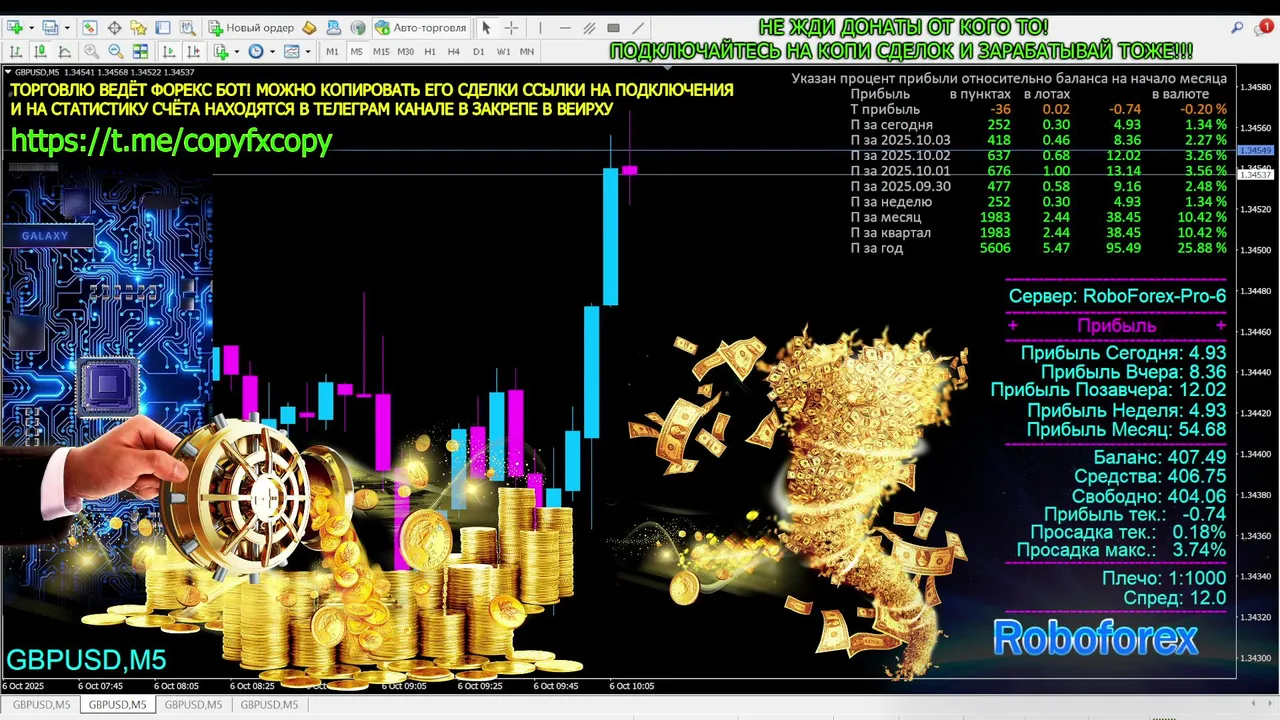Select the arrow cursor tool
This screenshot has height=720, width=1280.
pyautogui.click(x=486, y=28)
